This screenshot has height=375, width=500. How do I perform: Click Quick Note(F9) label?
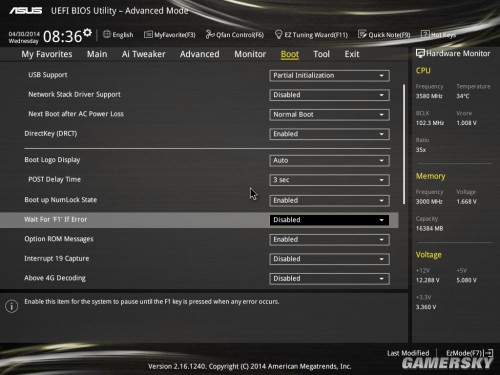click(x=389, y=35)
